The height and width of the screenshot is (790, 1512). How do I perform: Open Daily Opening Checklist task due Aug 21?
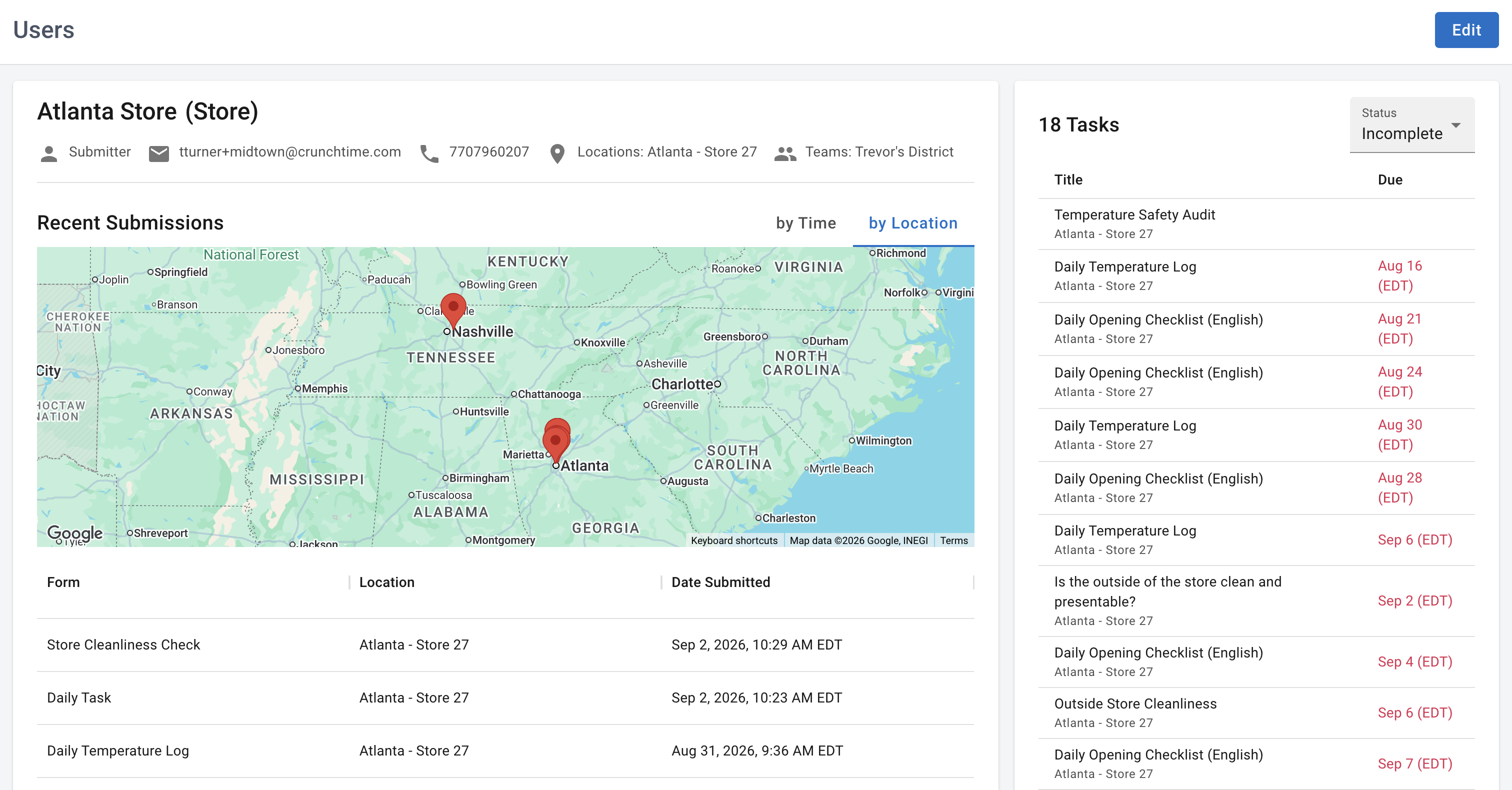1255,328
